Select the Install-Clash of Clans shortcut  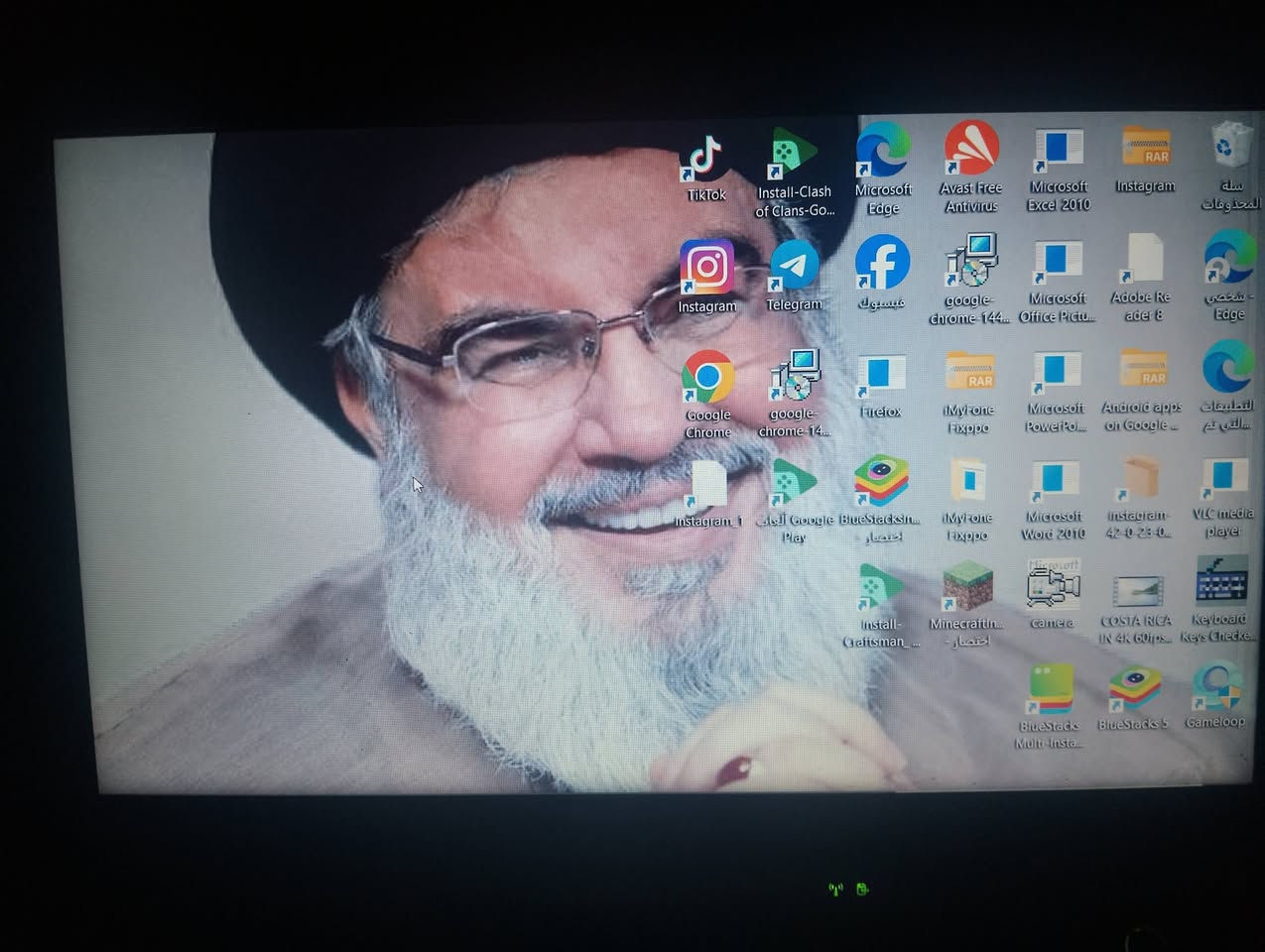(794, 156)
